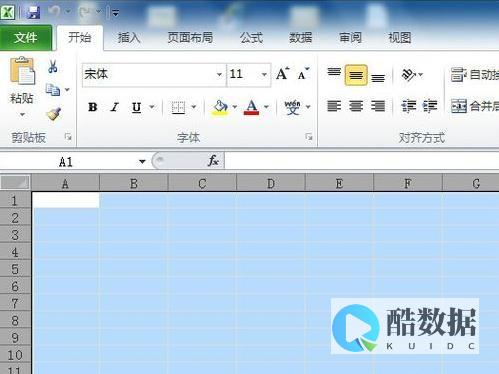
Task: Open the font name dropdown arrow
Action: coord(219,75)
